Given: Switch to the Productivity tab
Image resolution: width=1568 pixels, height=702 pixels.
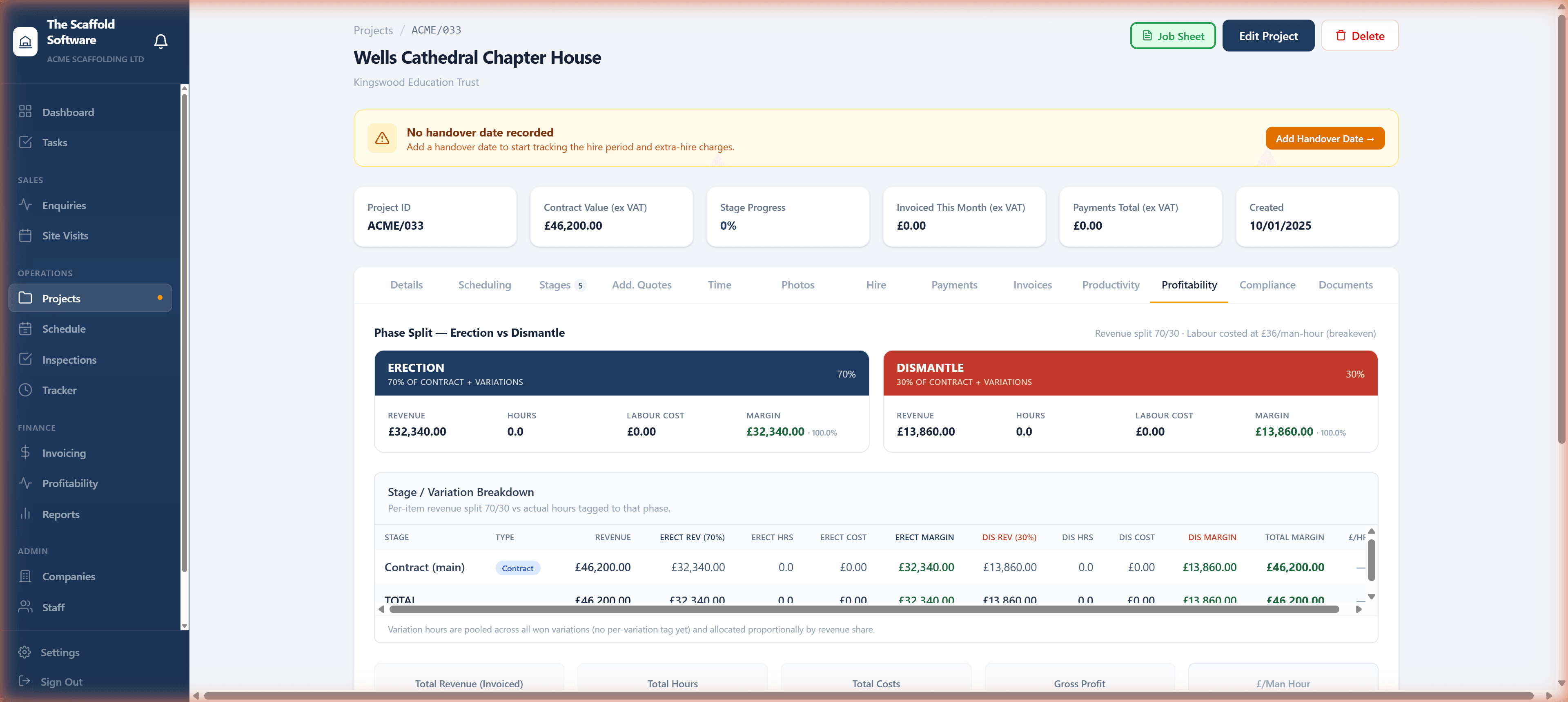Looking at the screenshot, I should coord(1111,284).
